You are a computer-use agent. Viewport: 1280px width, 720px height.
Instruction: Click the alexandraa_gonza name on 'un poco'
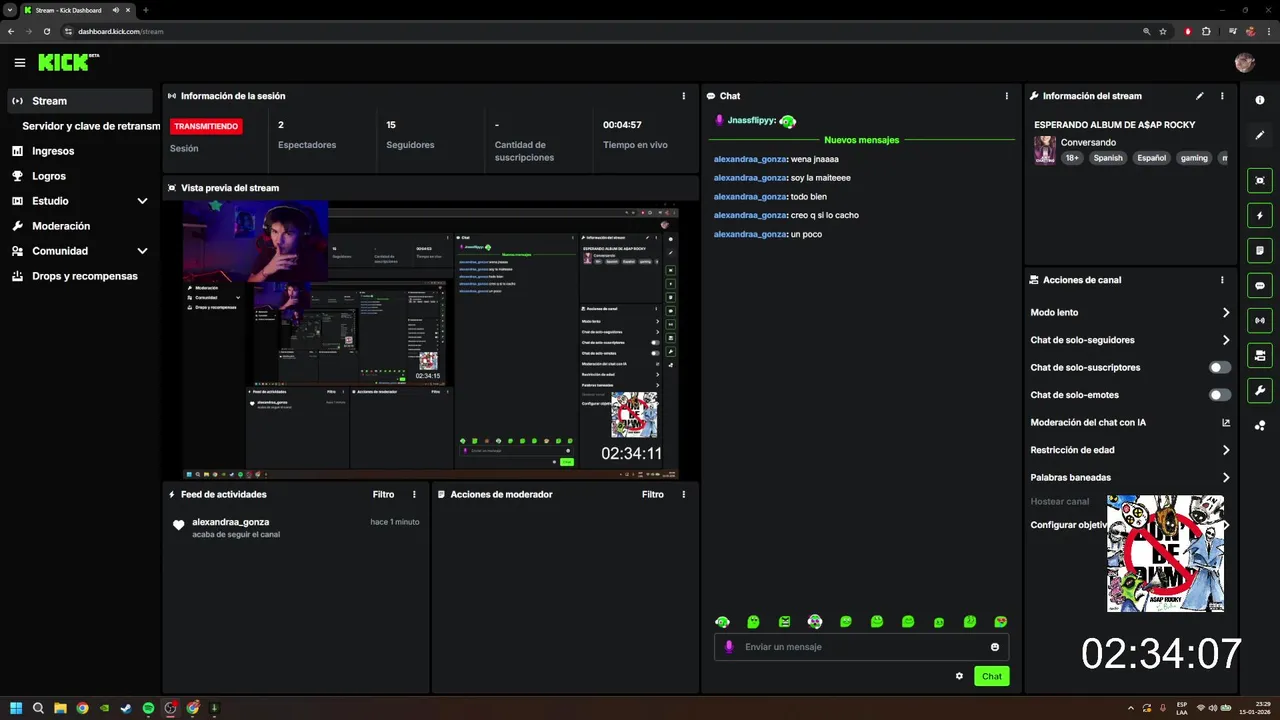pos(750,234)
